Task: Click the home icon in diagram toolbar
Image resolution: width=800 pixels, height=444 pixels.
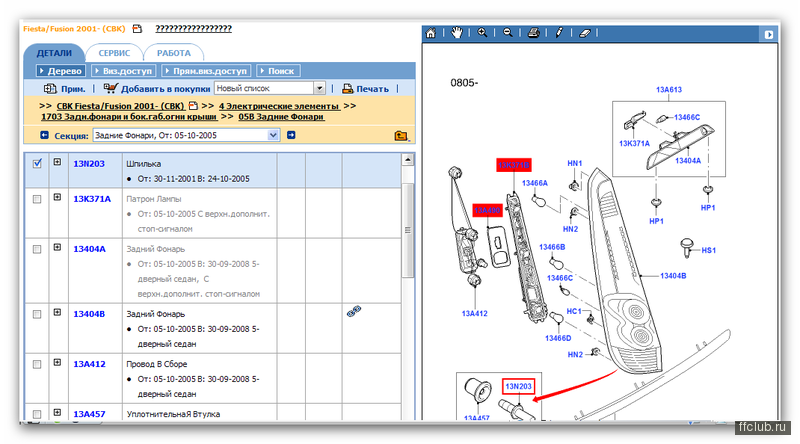Action: pos(431,33)
